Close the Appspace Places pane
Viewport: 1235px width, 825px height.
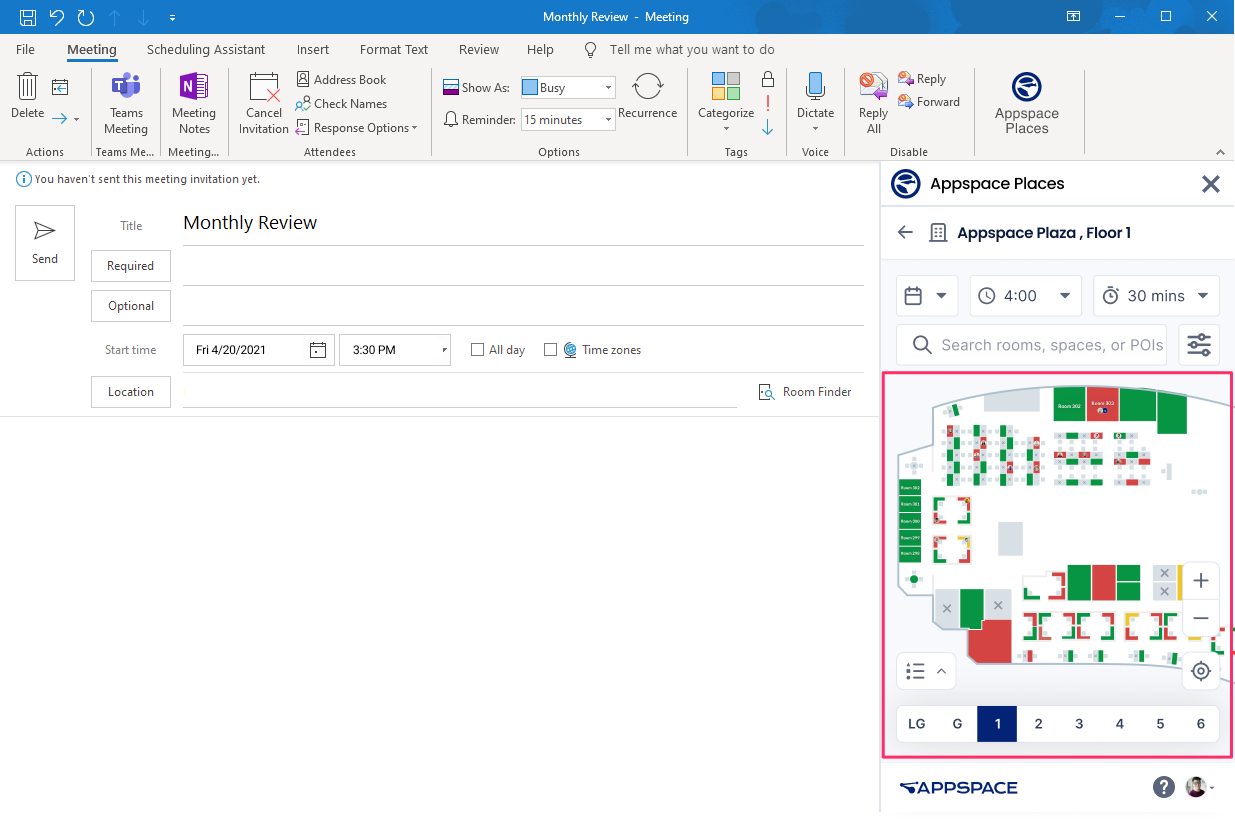click(x=1211, y=184)
